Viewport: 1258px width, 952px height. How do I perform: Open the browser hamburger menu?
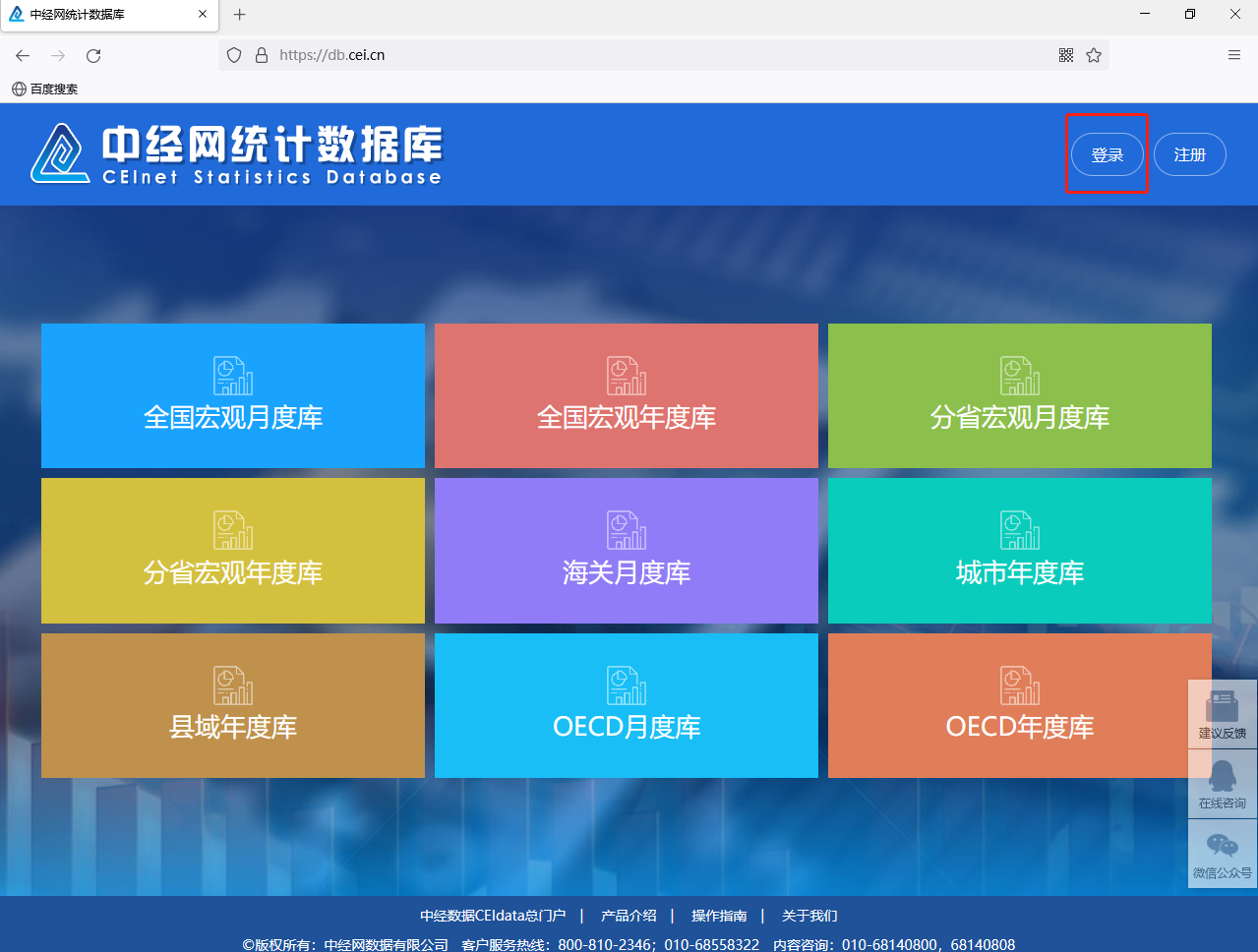(1234, 55)
